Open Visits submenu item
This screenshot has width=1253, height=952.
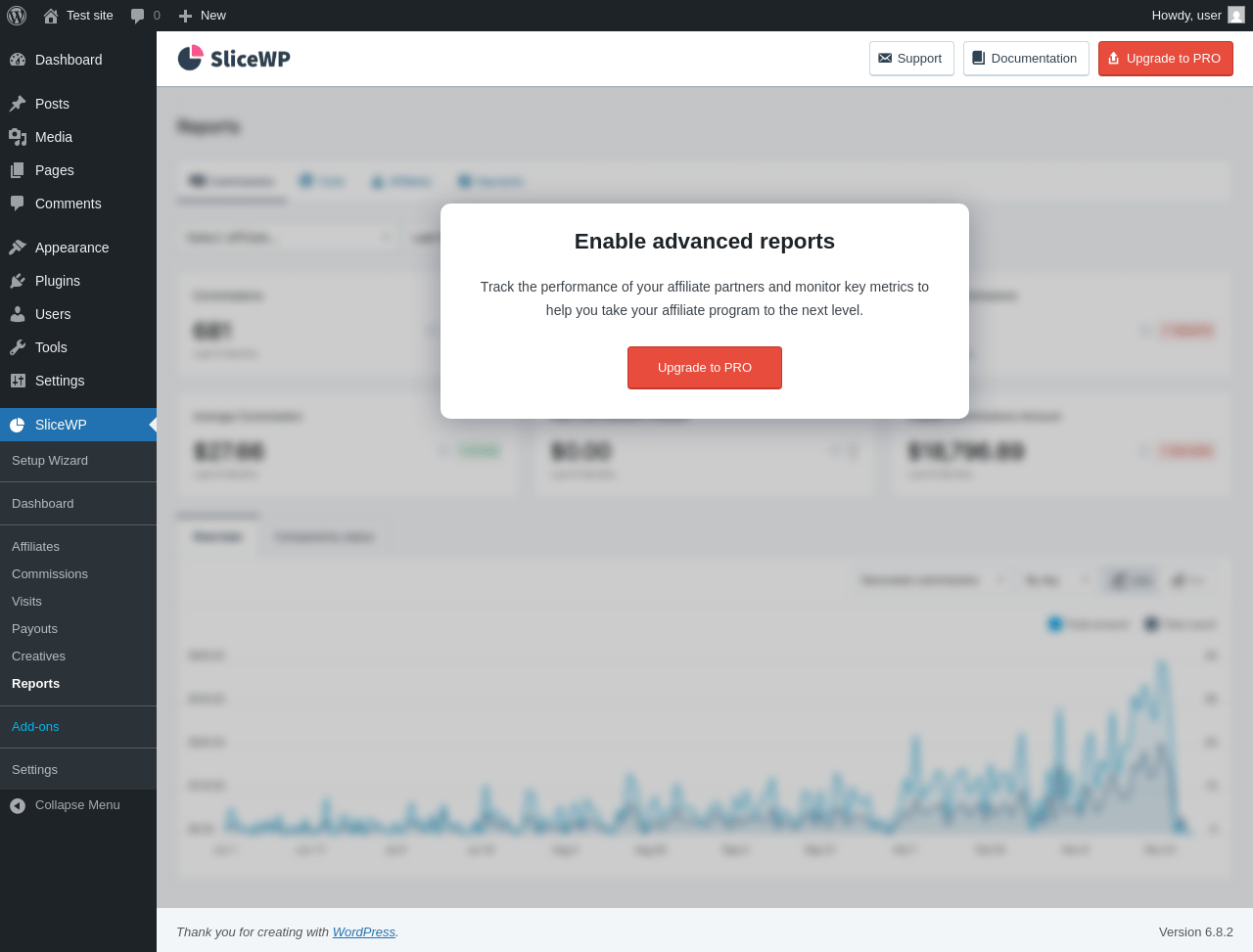click(78, 602)
